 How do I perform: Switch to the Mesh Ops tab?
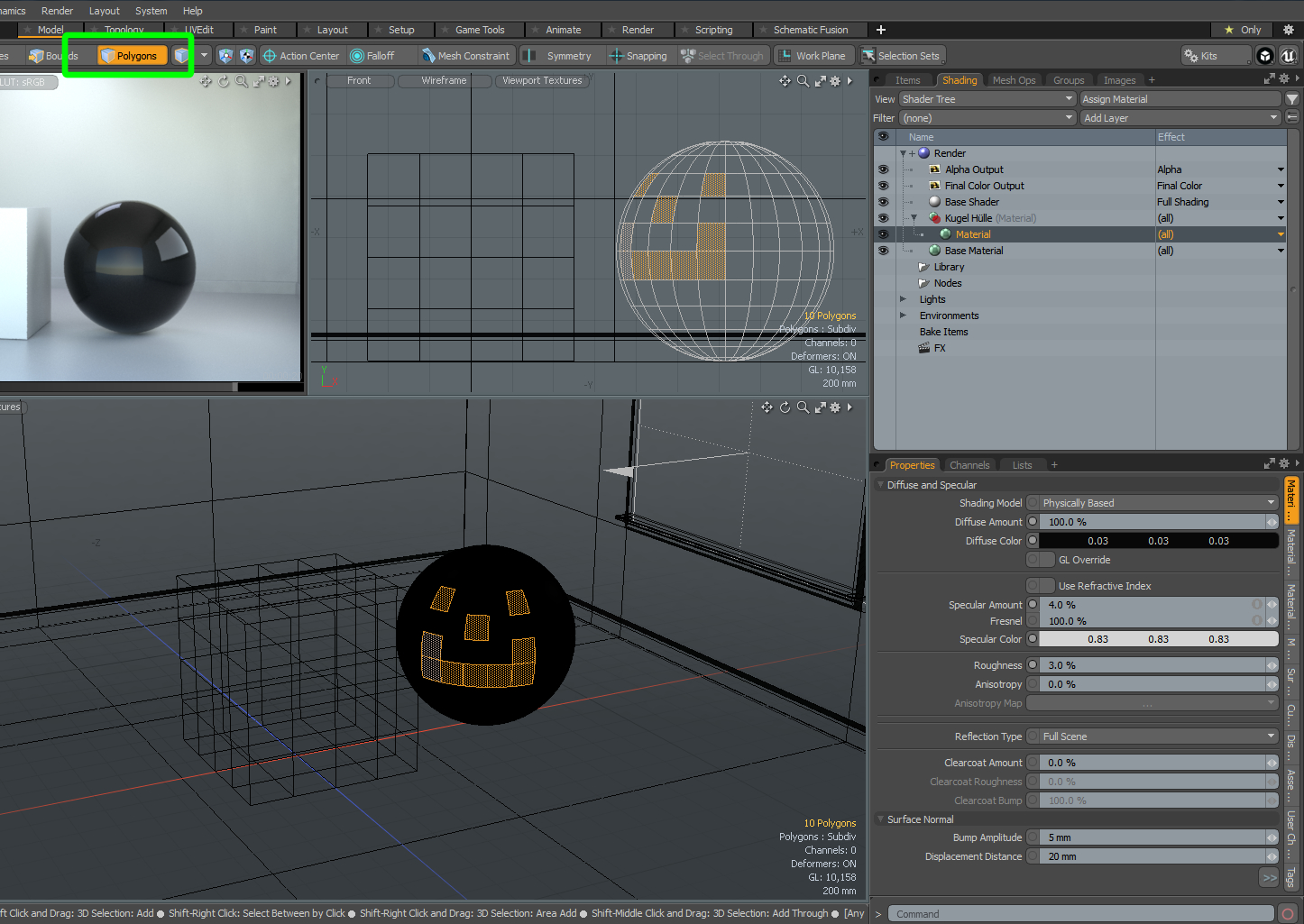pyautogui.click(x=1014, y=80)
